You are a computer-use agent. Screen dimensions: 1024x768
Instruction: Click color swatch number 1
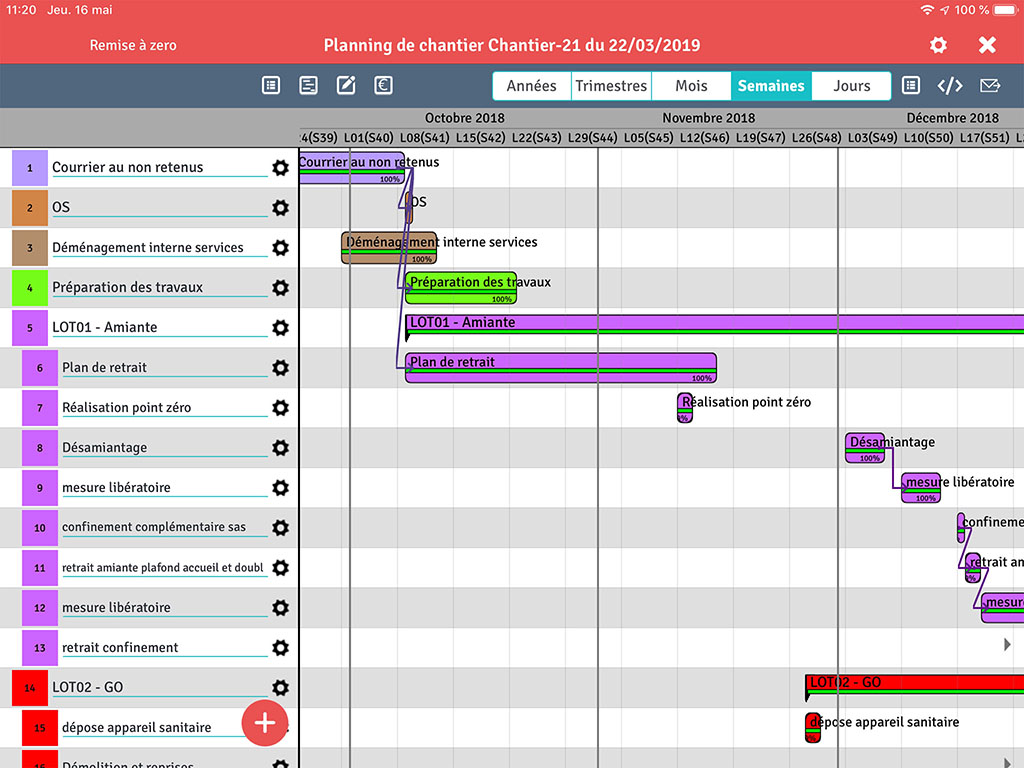(30, 168)
